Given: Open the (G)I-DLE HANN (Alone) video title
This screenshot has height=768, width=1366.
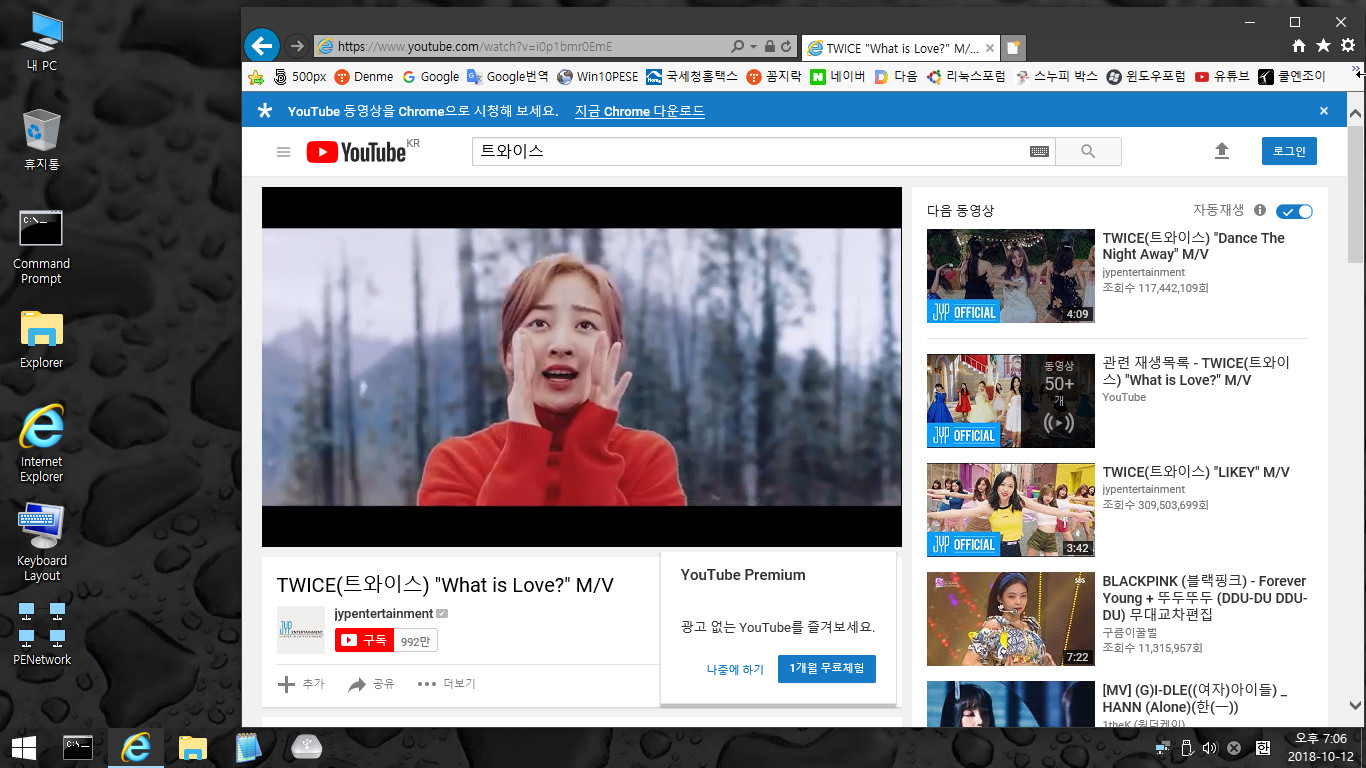Looking at the screenshot, I should (1195, 698).
